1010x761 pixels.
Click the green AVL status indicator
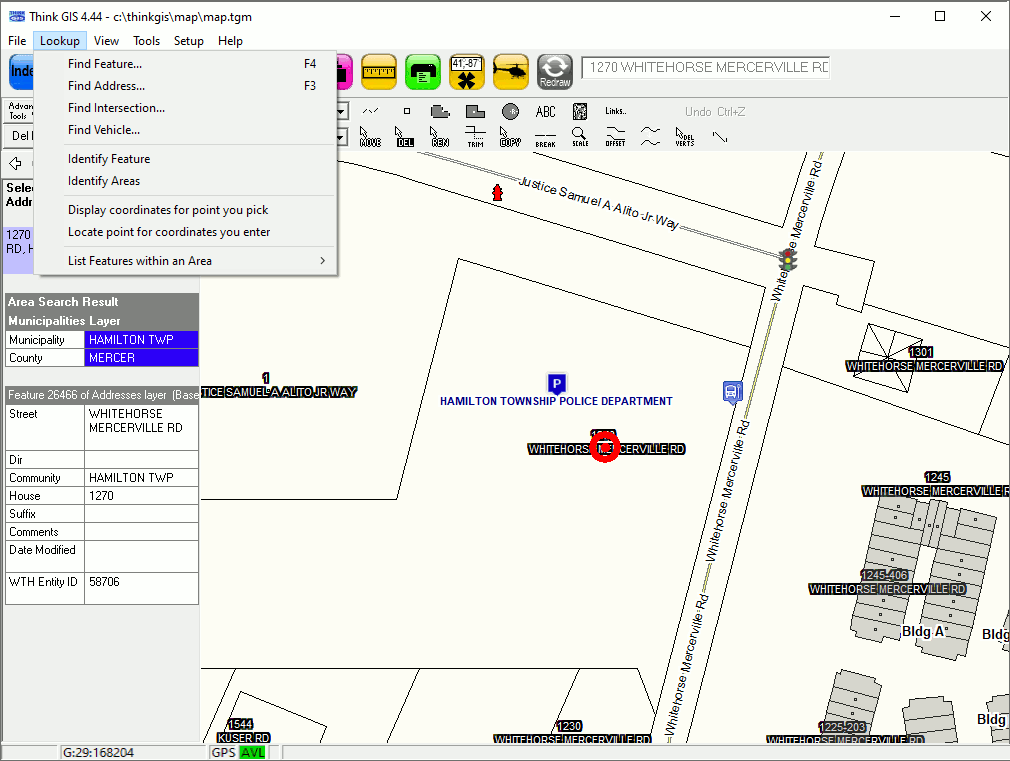(x=252, y=753)
